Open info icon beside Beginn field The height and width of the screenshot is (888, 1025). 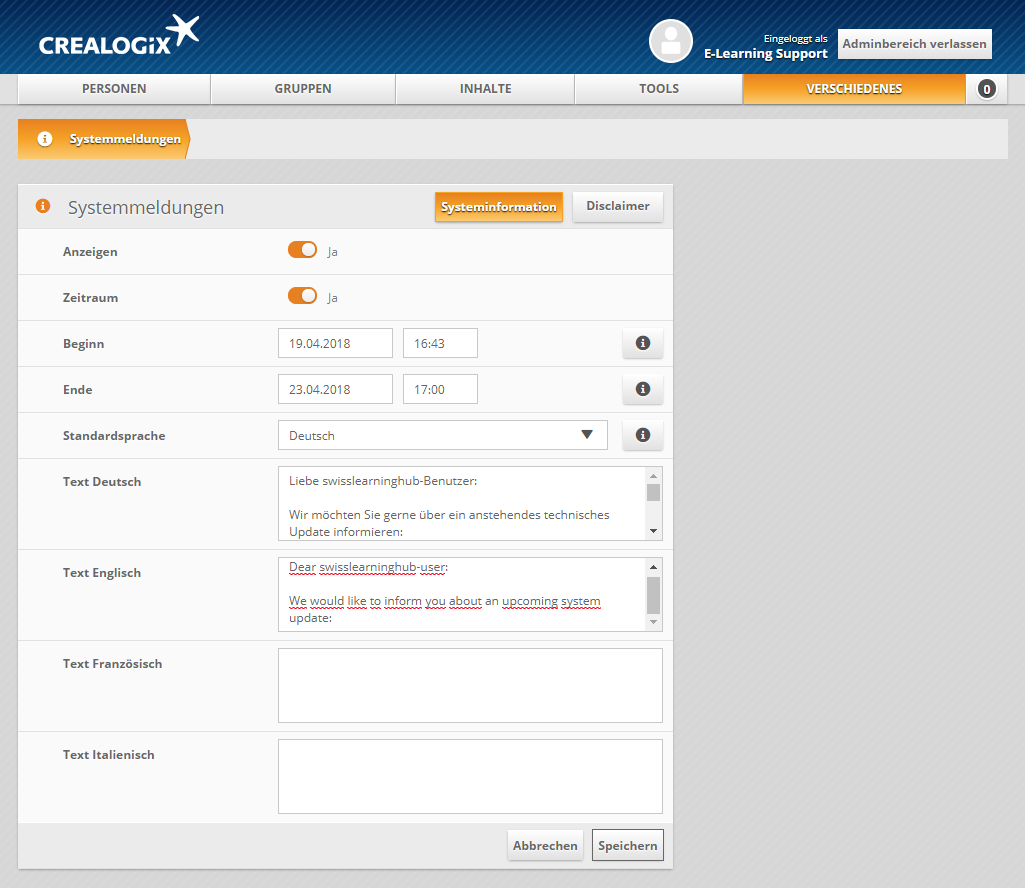tap(642, 343)
